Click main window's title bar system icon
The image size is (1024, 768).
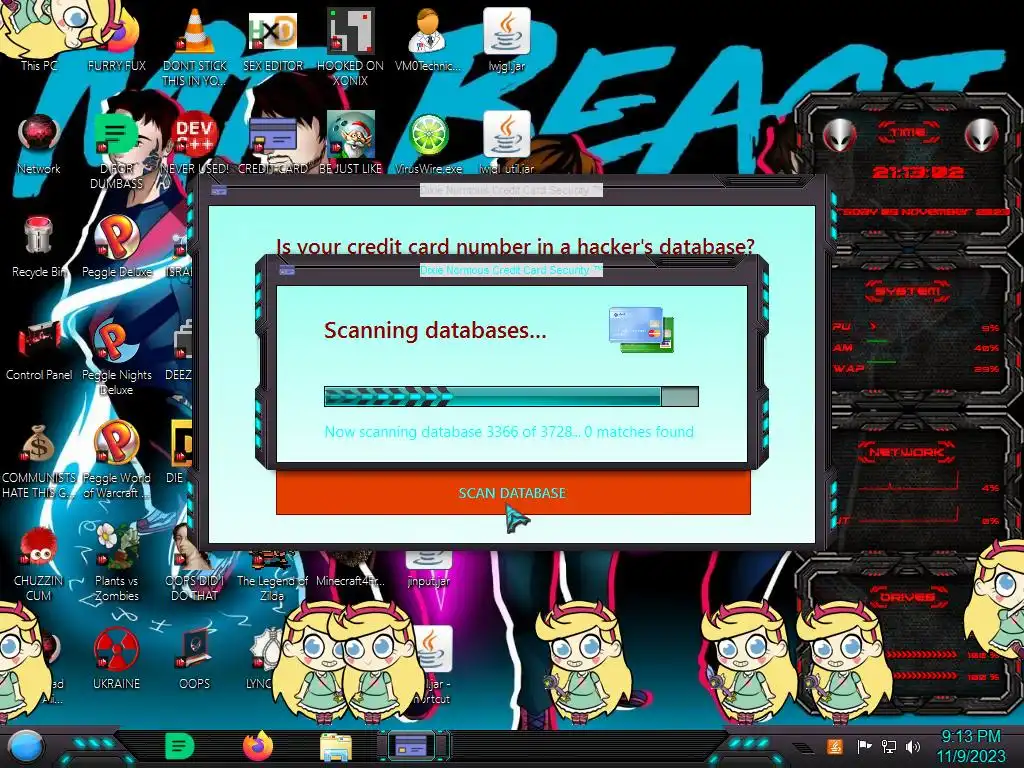click(219, 191)
